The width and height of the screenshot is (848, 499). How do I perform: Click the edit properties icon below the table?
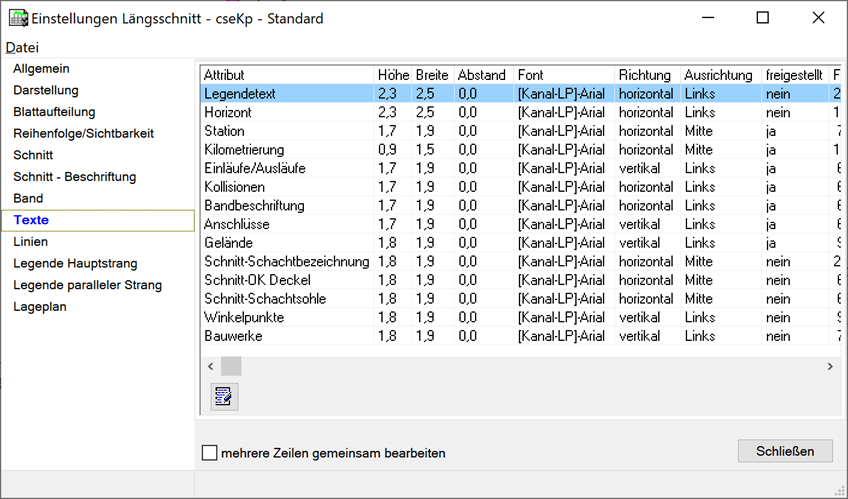[x=224, y=396]
